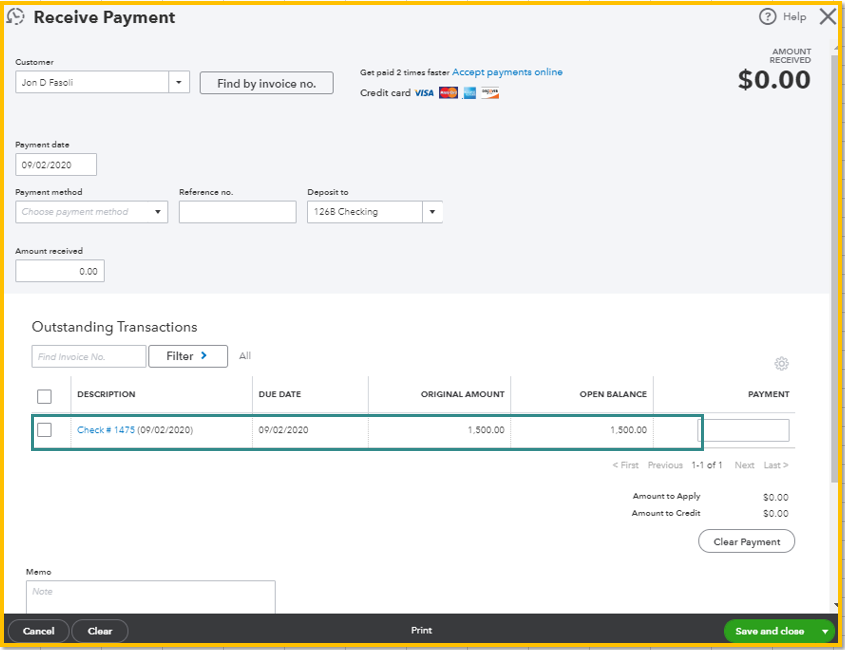Screen dimensions: 845x650
Task: Click the Help question mark icon
Action: pos(767,17)
